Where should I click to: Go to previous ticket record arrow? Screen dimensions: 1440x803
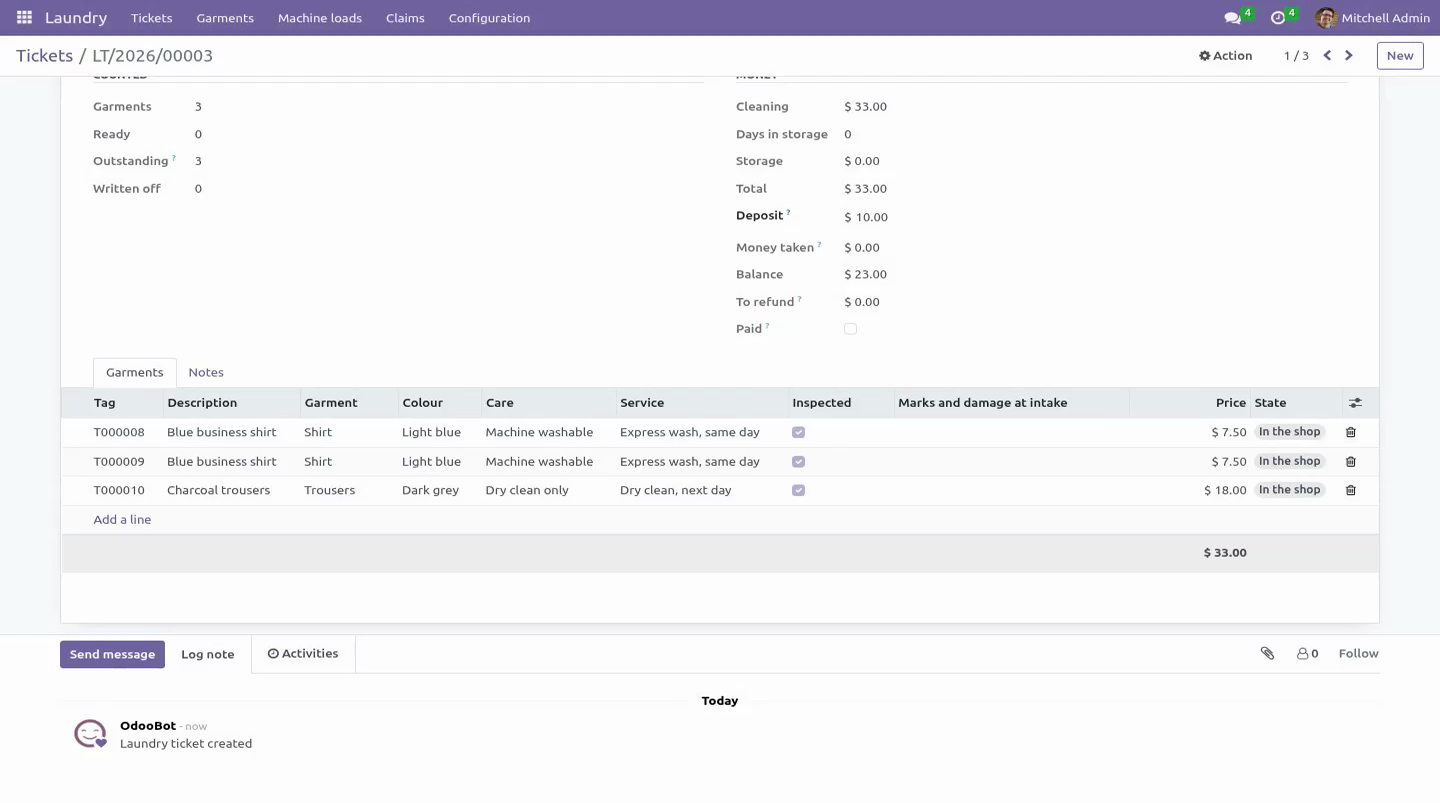click(x=1327, y=56)
